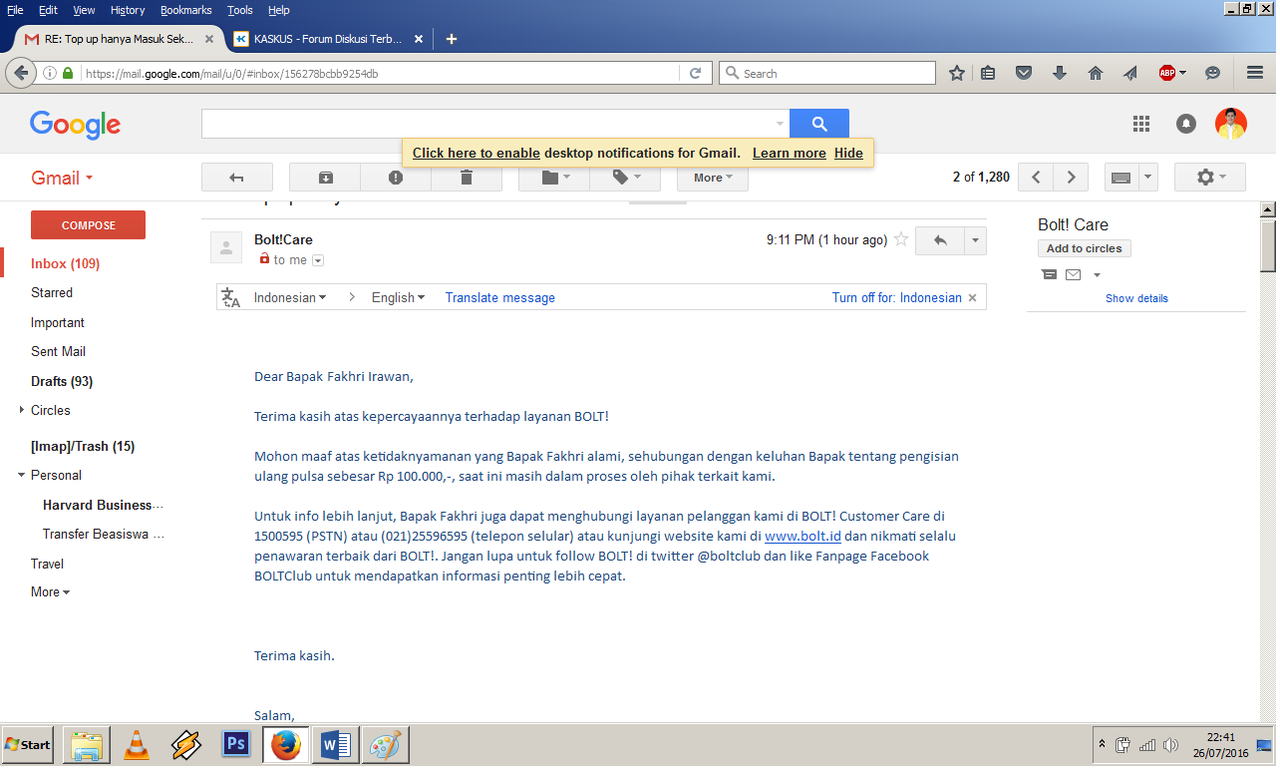Image resolution: width=1280 pixels, height=772 pixels.
Task: Select the Gmail 'RE: Top up' tab
Action: (x=120, y=39)
